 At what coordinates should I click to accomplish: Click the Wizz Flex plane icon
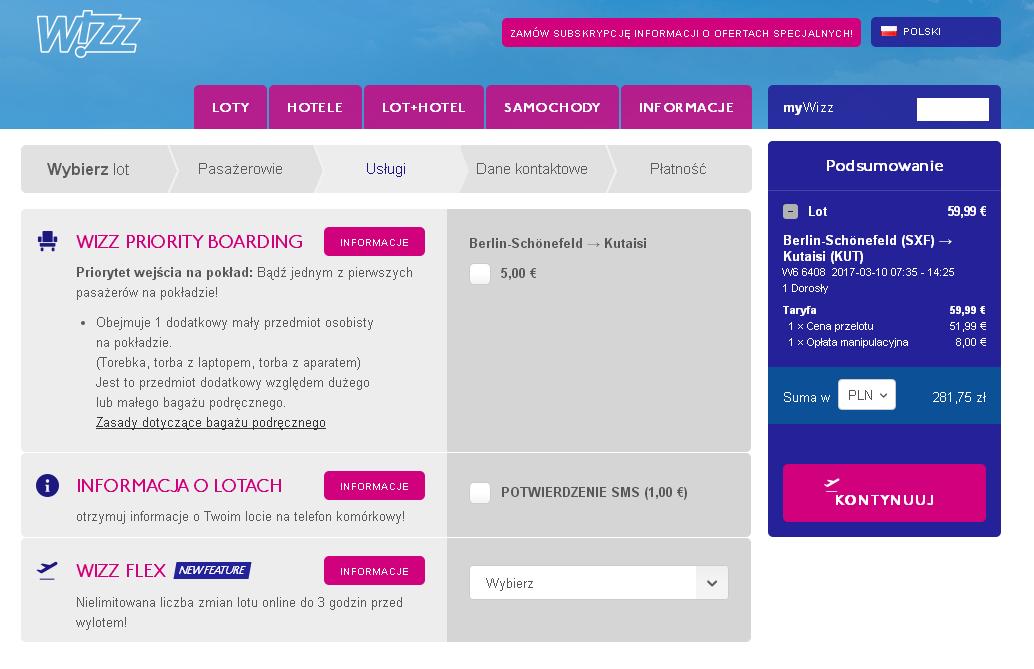(47, 571)
